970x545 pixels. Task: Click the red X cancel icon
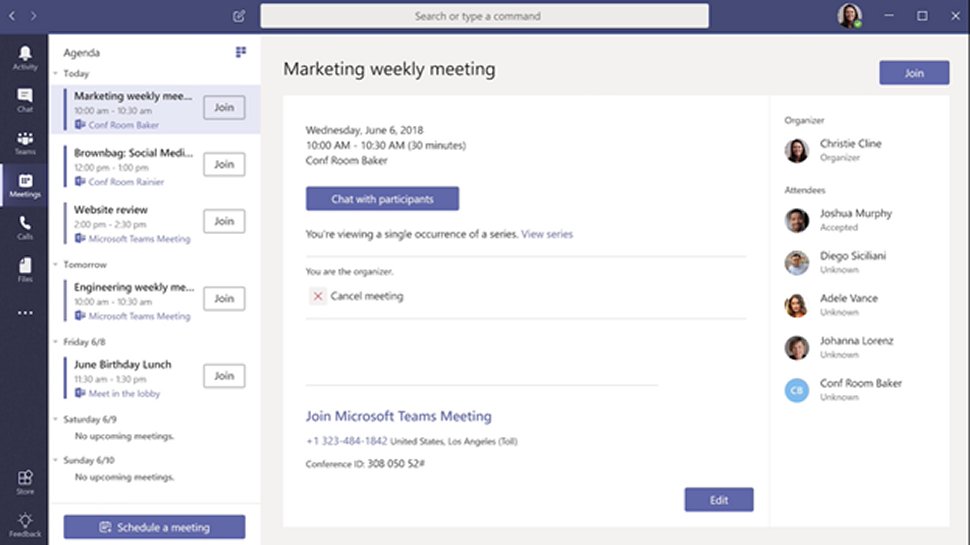coord(317,296)
